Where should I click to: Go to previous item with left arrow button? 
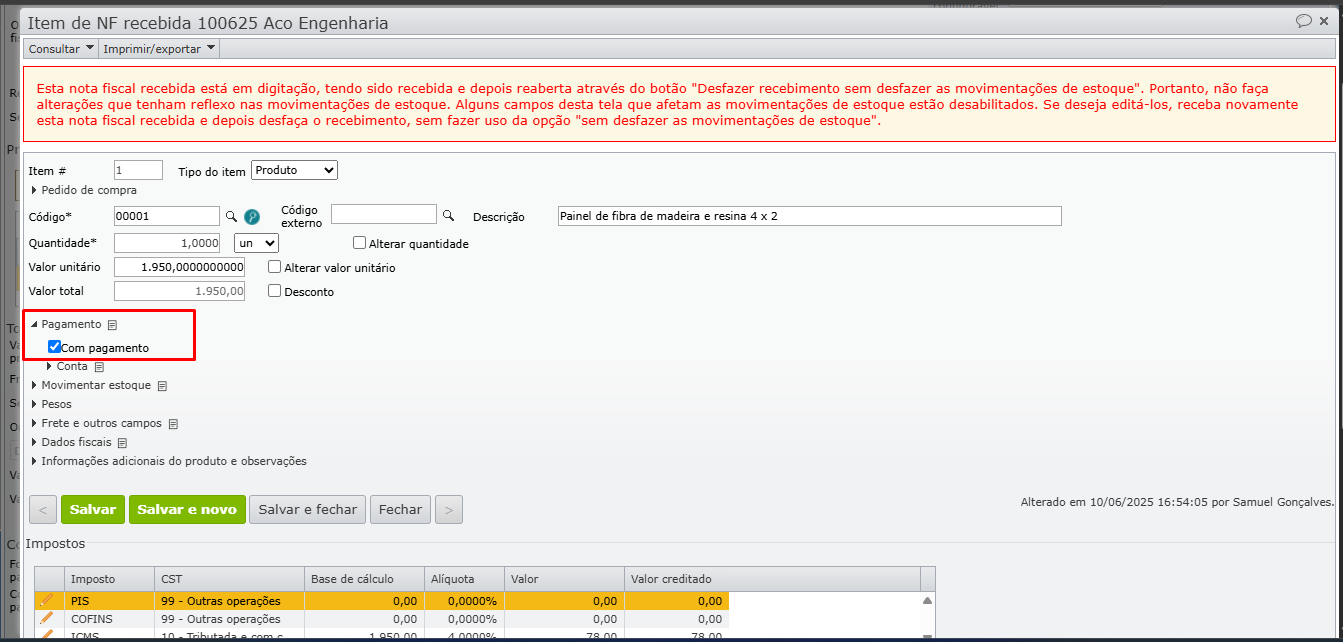click(43, 510)
